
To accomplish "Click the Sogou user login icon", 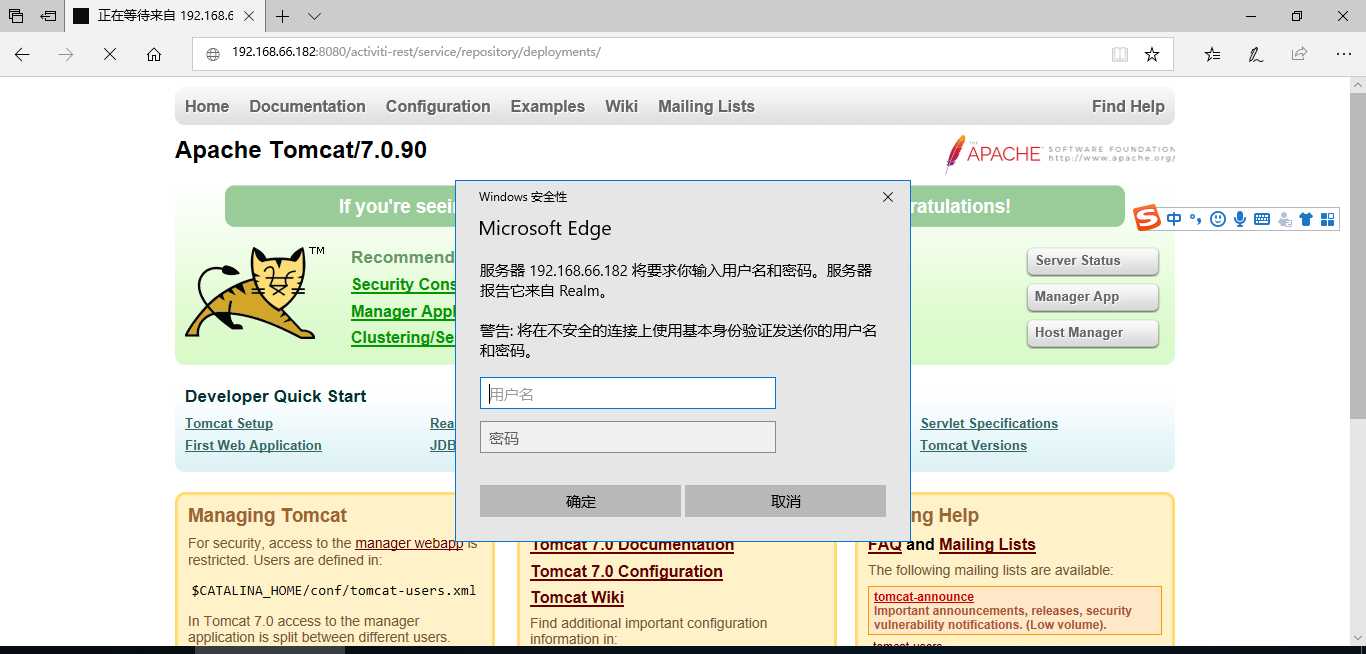I will [x=1284, y=219].
